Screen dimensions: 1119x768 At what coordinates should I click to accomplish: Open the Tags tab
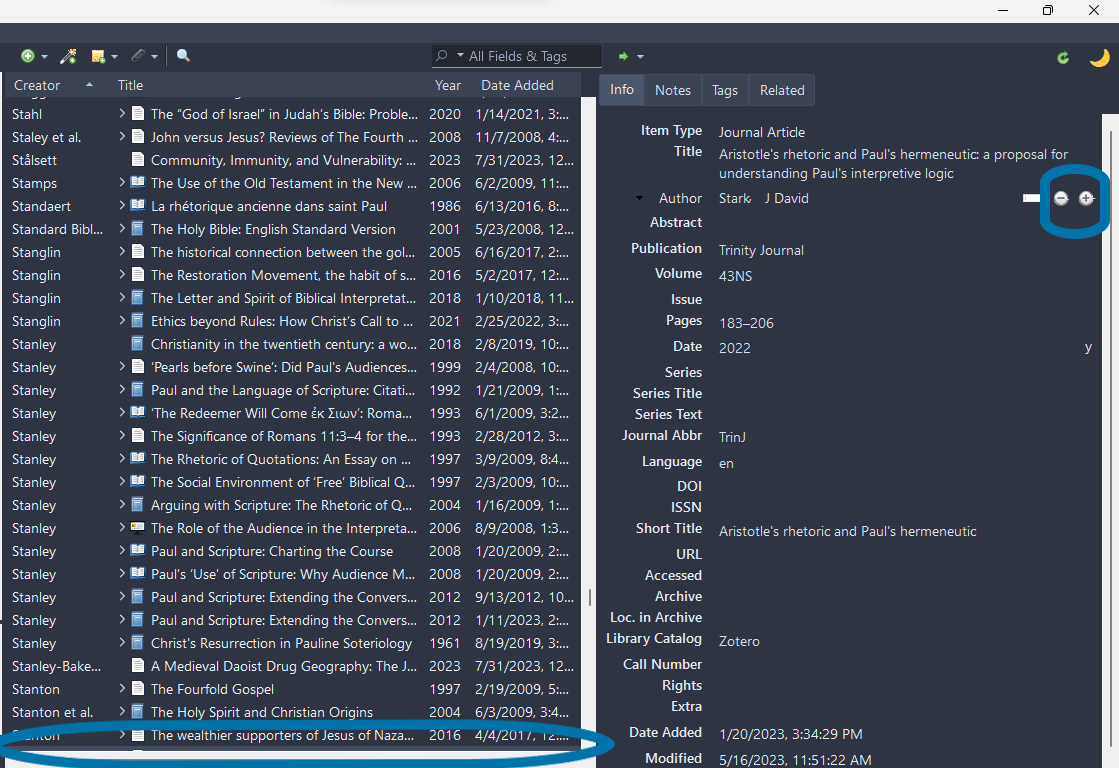pyautogui.click(x=725, y=90)
